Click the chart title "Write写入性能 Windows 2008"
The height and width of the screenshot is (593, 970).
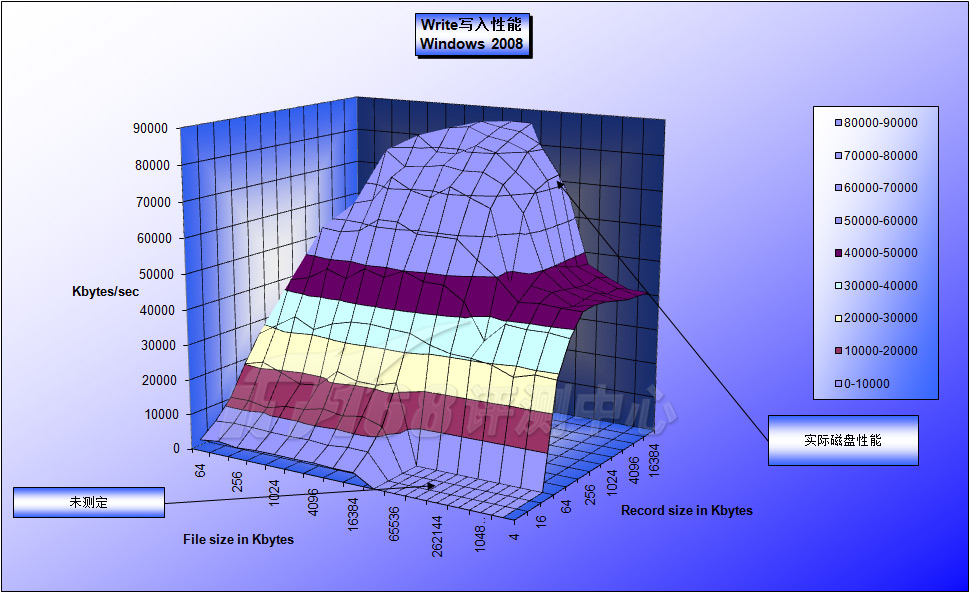tap(471, 34)
